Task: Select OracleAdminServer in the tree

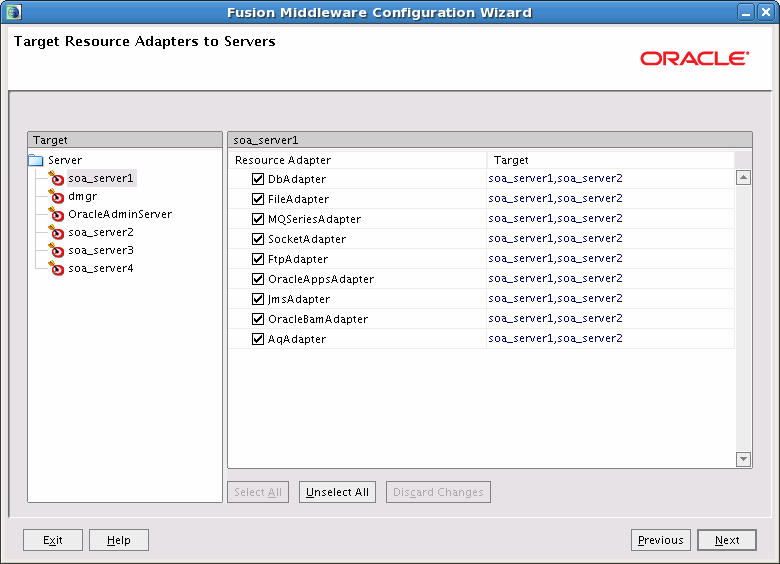Action: click(120, 214)
